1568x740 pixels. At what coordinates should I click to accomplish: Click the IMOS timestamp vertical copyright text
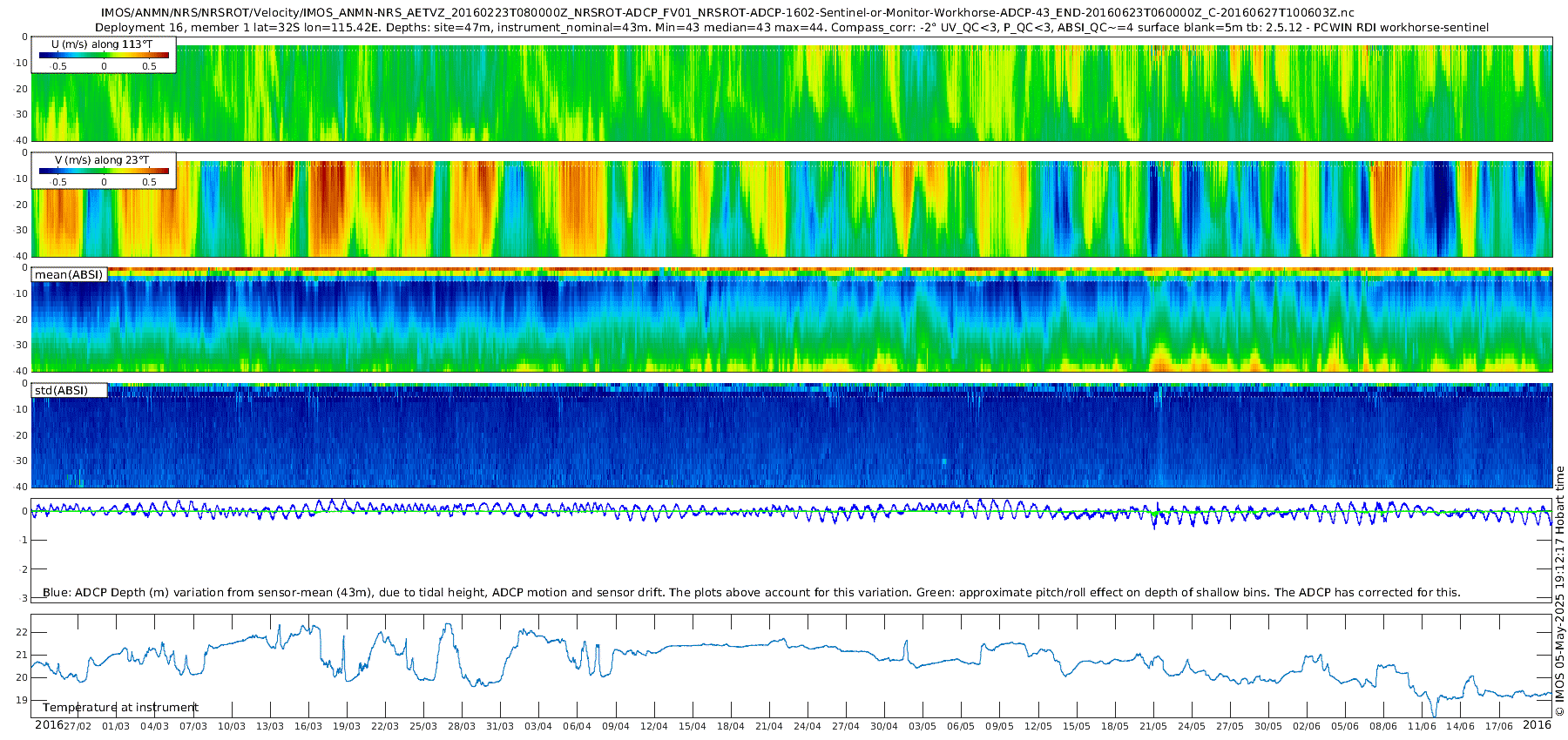point(1560,590)
